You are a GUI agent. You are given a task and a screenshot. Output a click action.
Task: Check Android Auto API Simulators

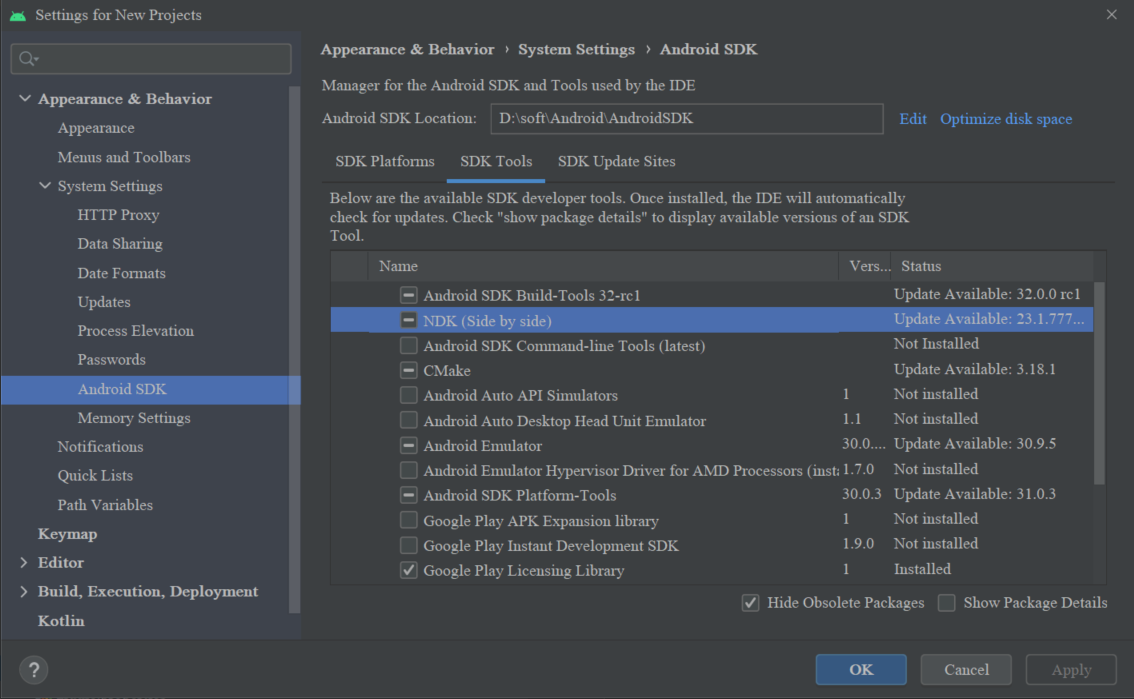coord(409,395)
